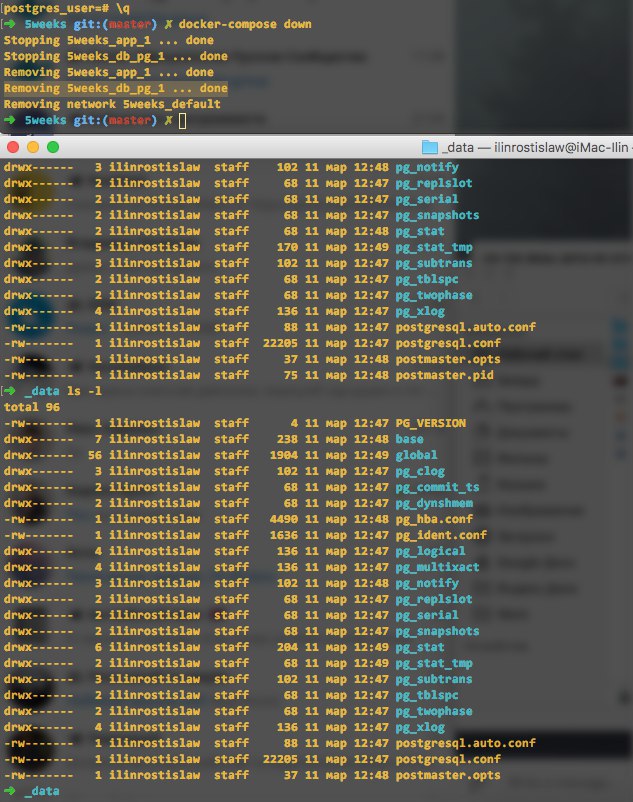Viewport: 633px width, 802px height.
Task: Click the permissions string of the PG_VERSION row
Action: (38, 424)
